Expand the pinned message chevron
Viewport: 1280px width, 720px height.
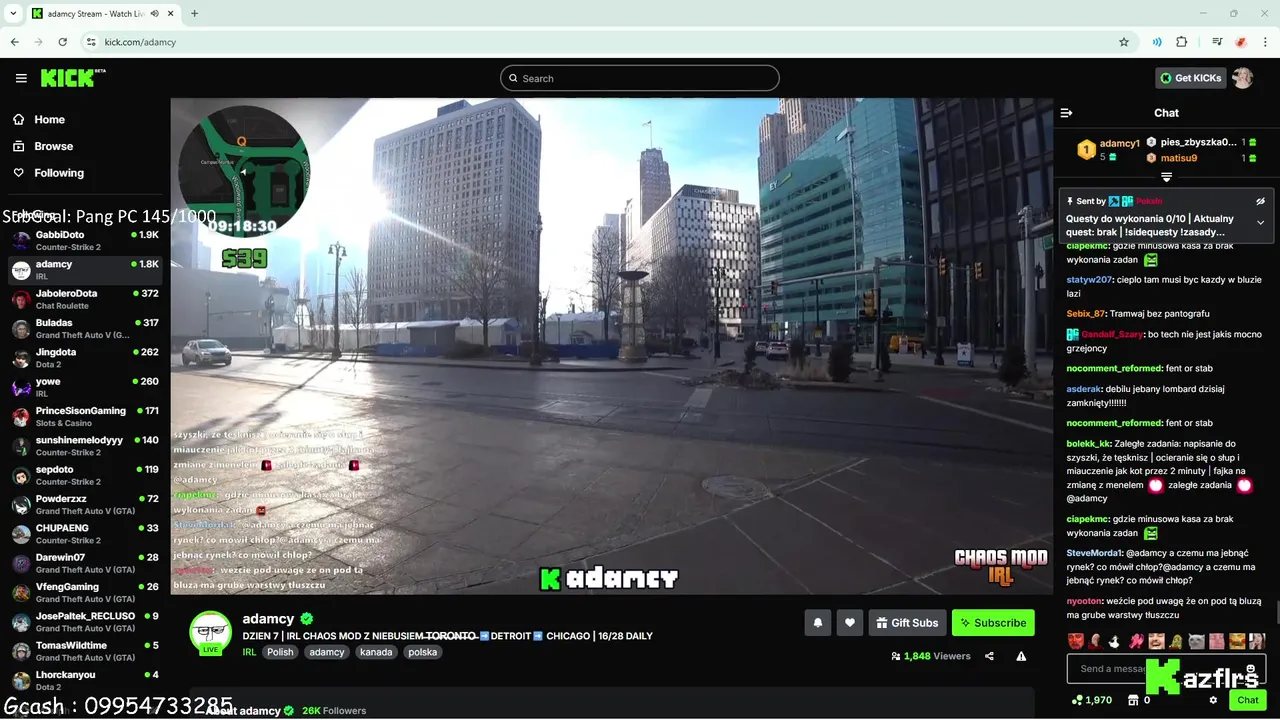(x=1260, y=222)
